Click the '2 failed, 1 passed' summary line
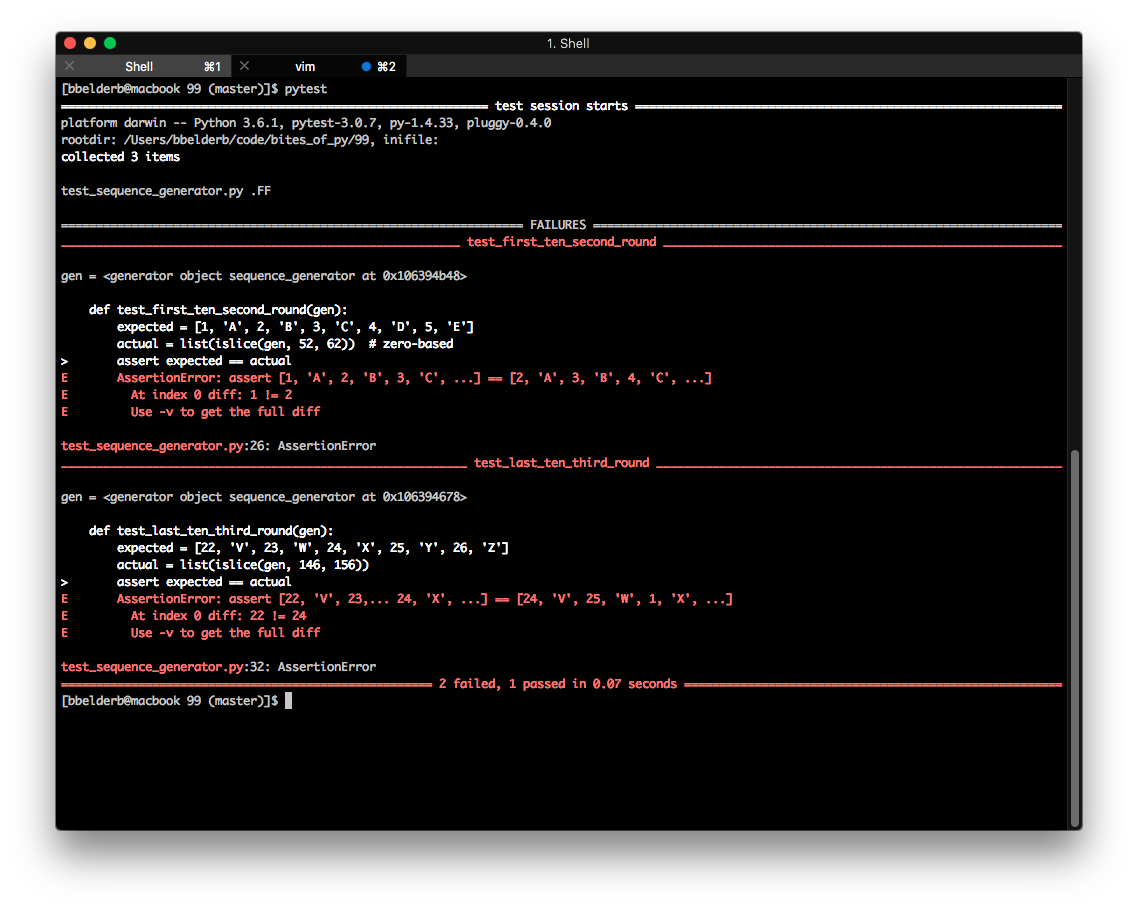 [557, 684]
